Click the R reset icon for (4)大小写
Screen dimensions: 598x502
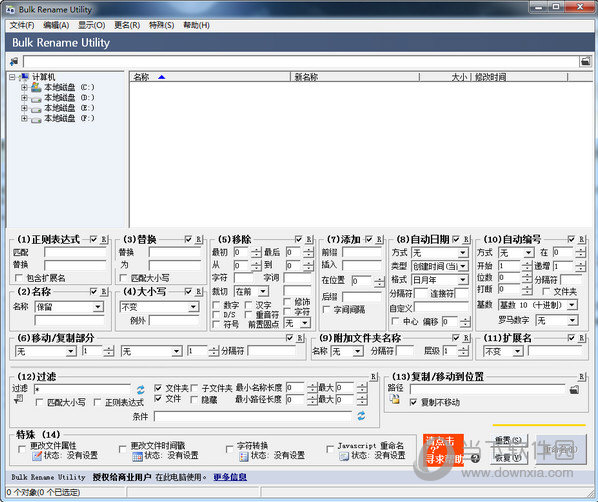198,292
